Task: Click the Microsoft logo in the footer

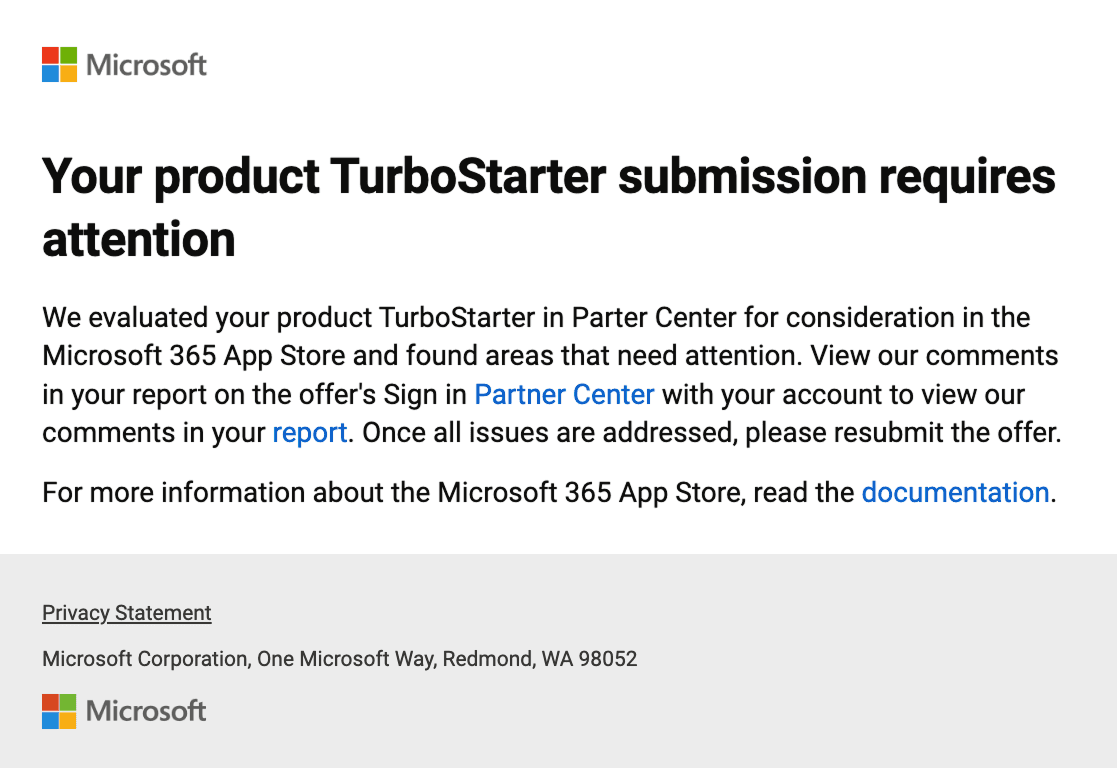Action: click(x=124, y=711)
